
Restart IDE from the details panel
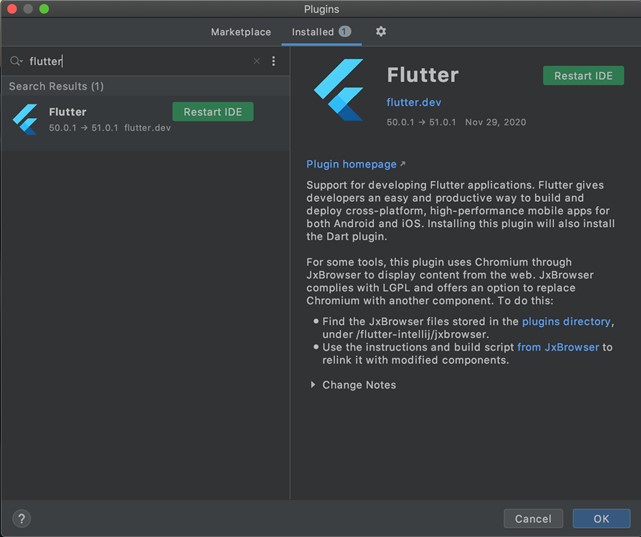point(583,76)
